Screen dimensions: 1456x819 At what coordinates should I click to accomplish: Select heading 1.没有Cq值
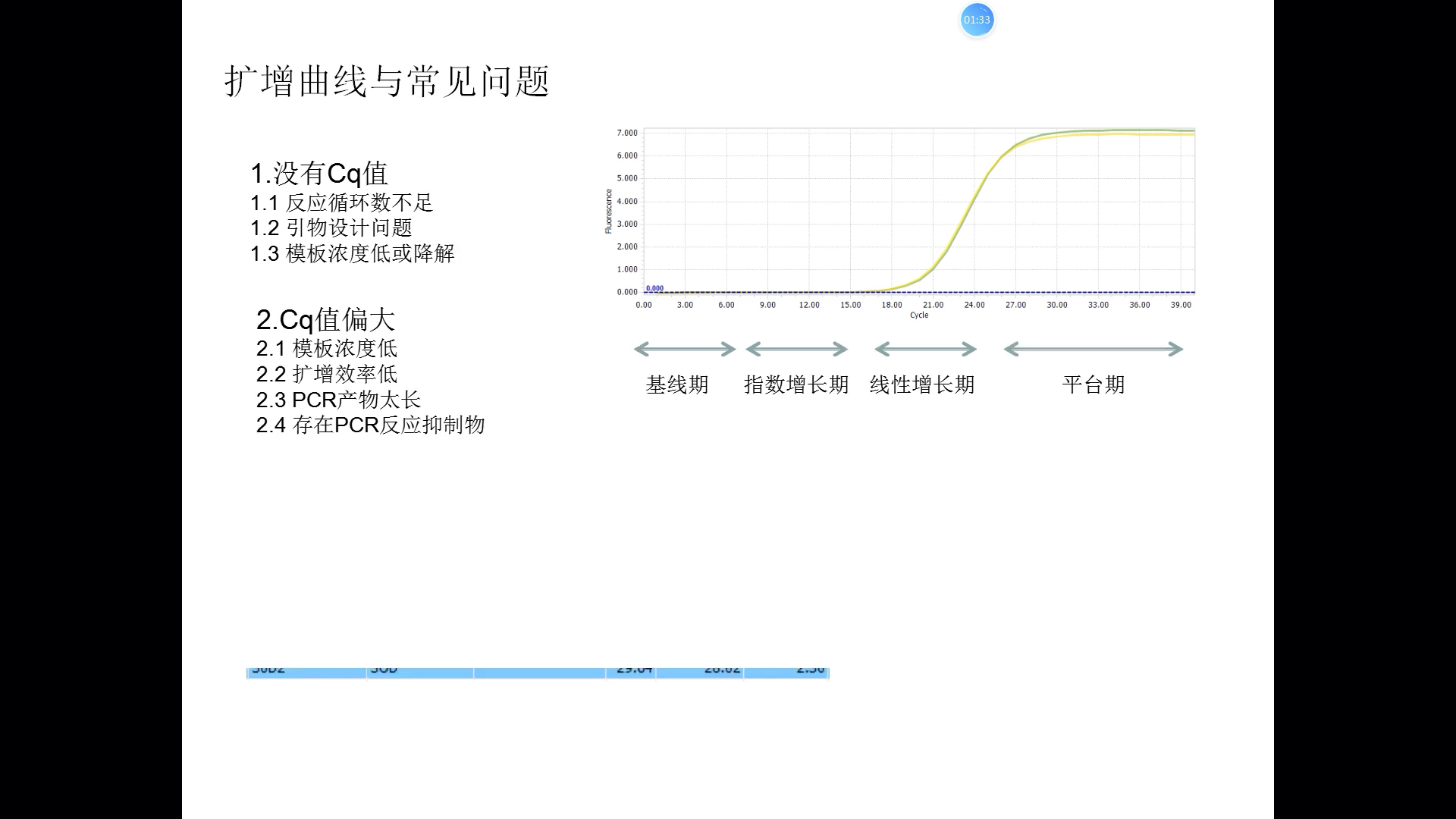point(319,174)
